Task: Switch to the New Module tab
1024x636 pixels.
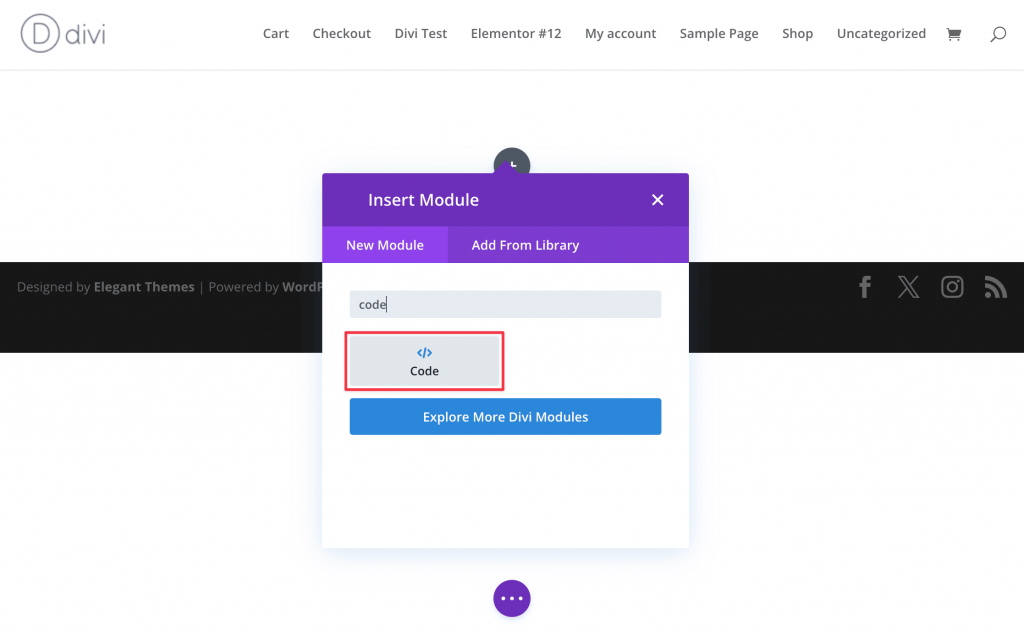Action: tap(385, 245)
